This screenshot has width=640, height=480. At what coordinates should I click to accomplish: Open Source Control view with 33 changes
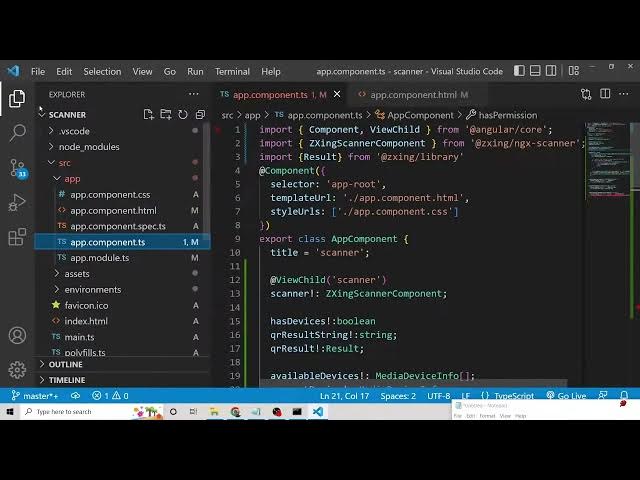tap(17, 167)
